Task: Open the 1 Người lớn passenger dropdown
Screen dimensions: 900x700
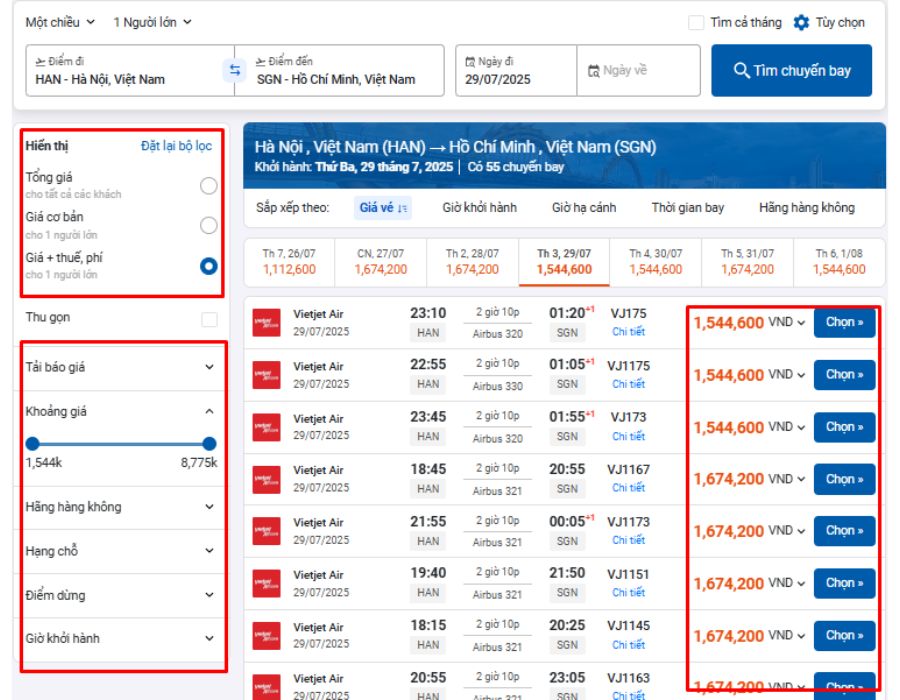Action: tap(153, 22)
